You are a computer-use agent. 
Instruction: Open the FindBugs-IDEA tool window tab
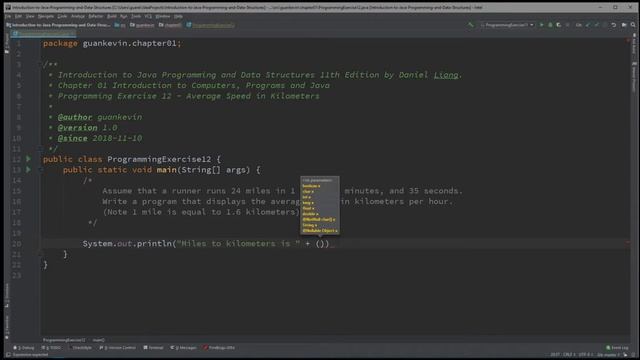pos(220,348)
